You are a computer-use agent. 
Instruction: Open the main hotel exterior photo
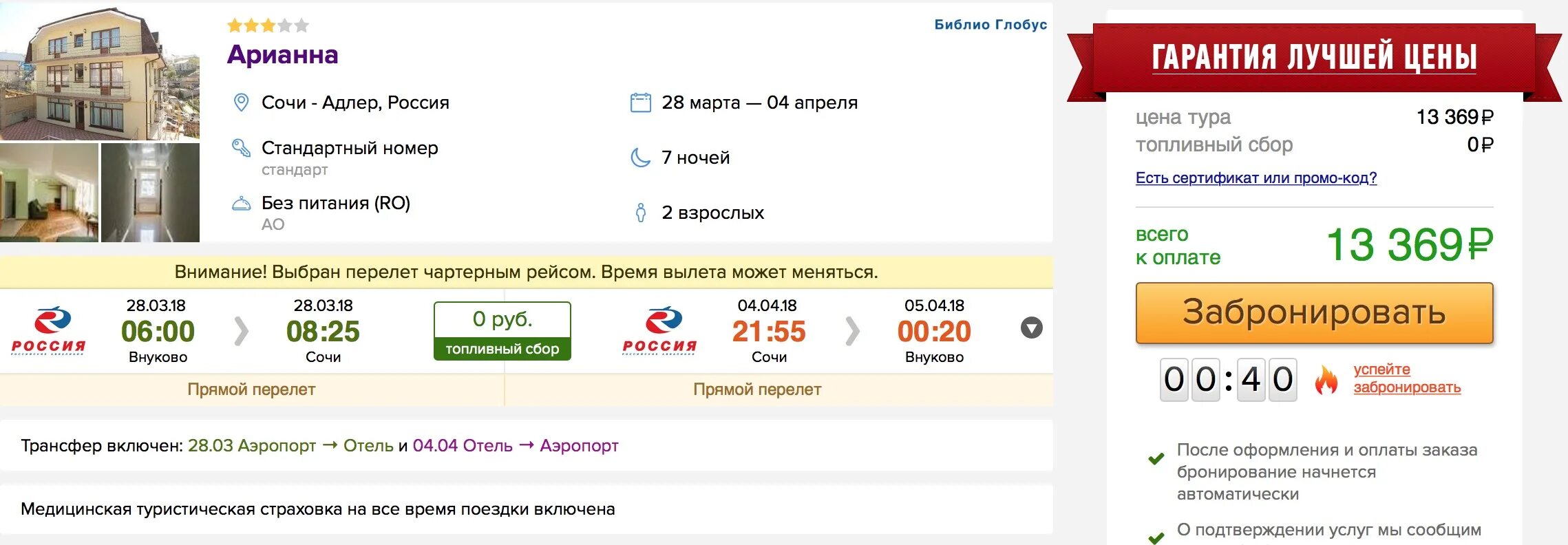(x=100, y=72)
